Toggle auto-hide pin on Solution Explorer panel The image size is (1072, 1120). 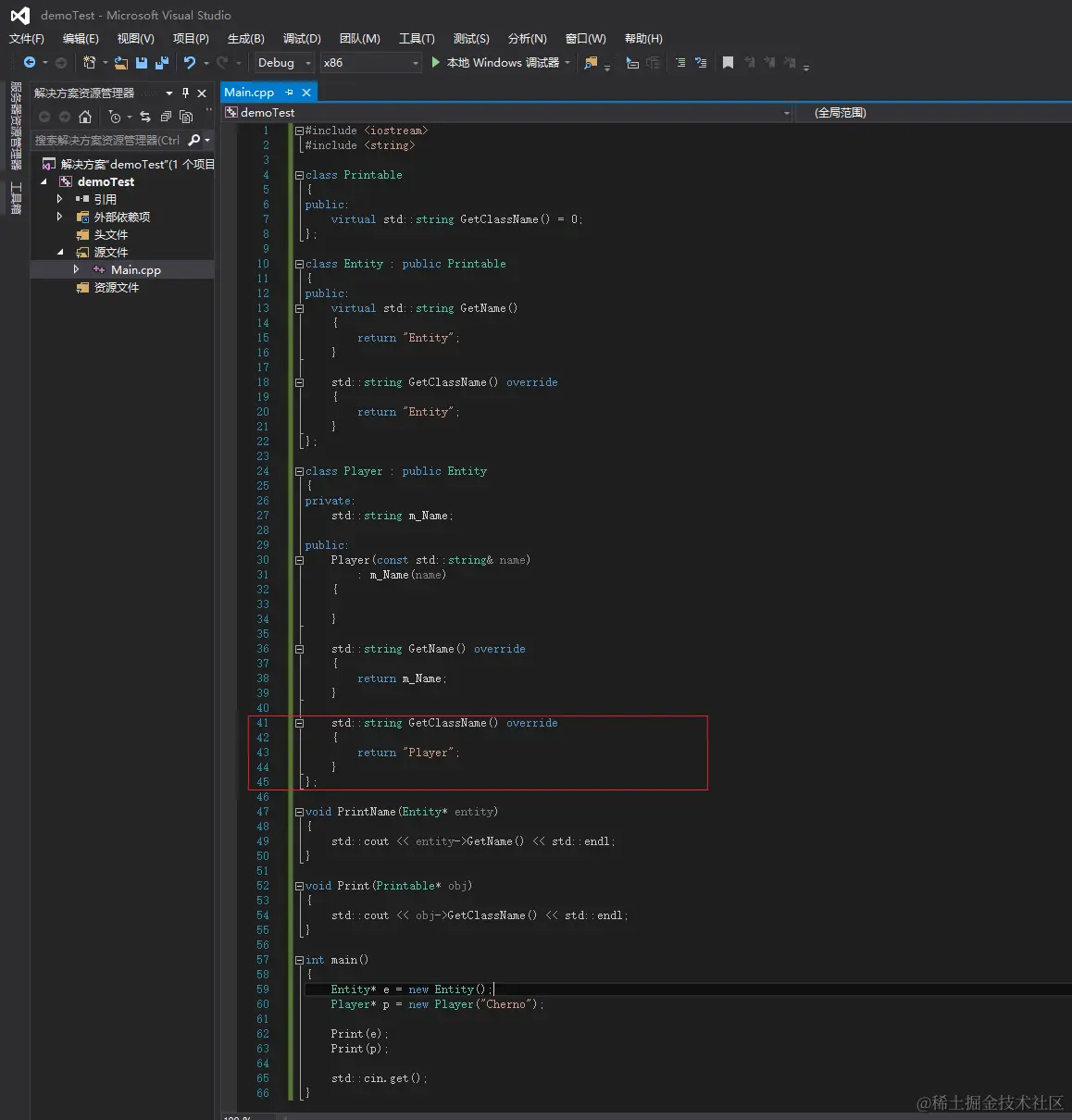(x=185, y=93)
